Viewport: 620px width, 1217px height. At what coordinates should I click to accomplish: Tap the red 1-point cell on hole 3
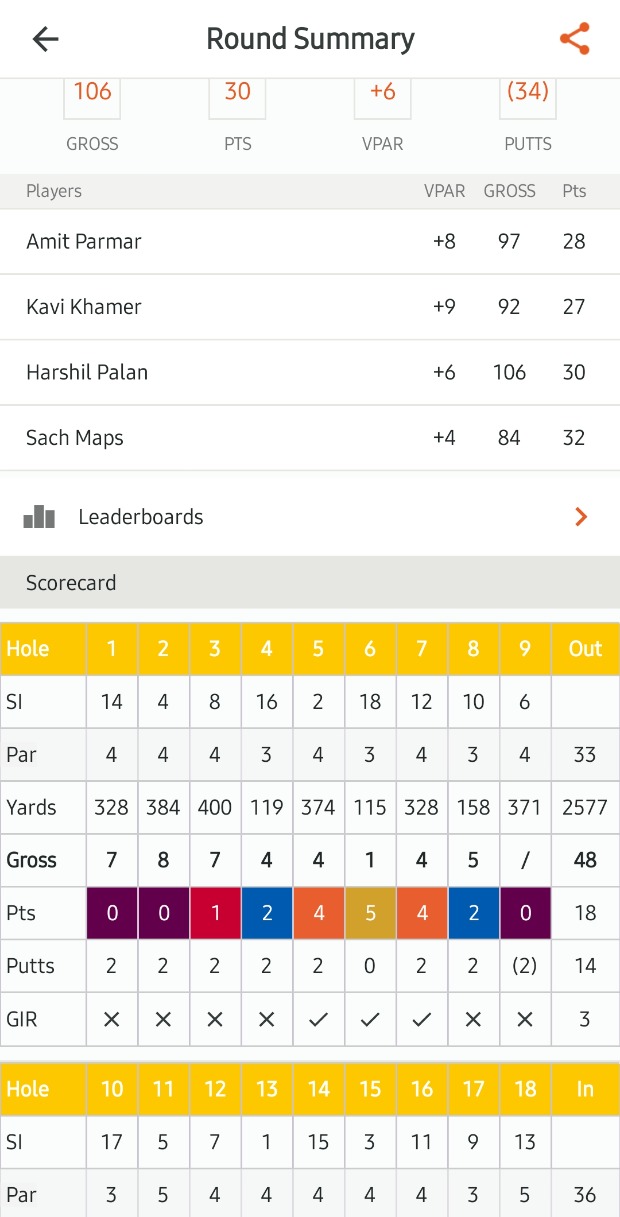(215, 913)
